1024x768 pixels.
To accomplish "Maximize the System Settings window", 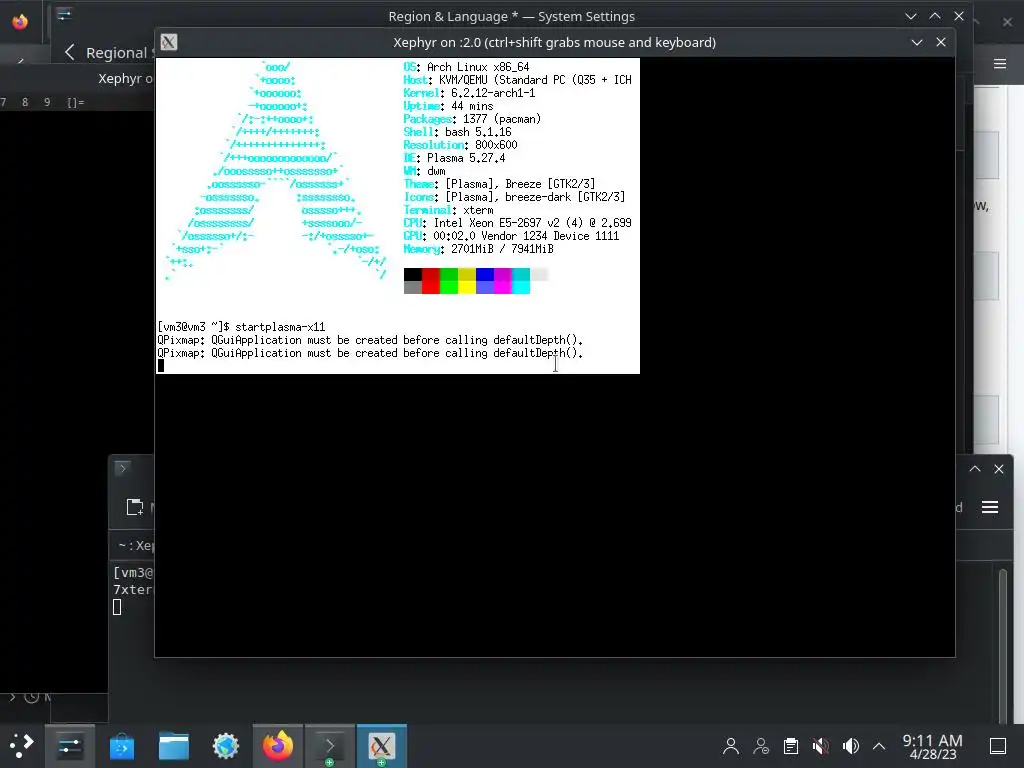I will tap(935, 16).
